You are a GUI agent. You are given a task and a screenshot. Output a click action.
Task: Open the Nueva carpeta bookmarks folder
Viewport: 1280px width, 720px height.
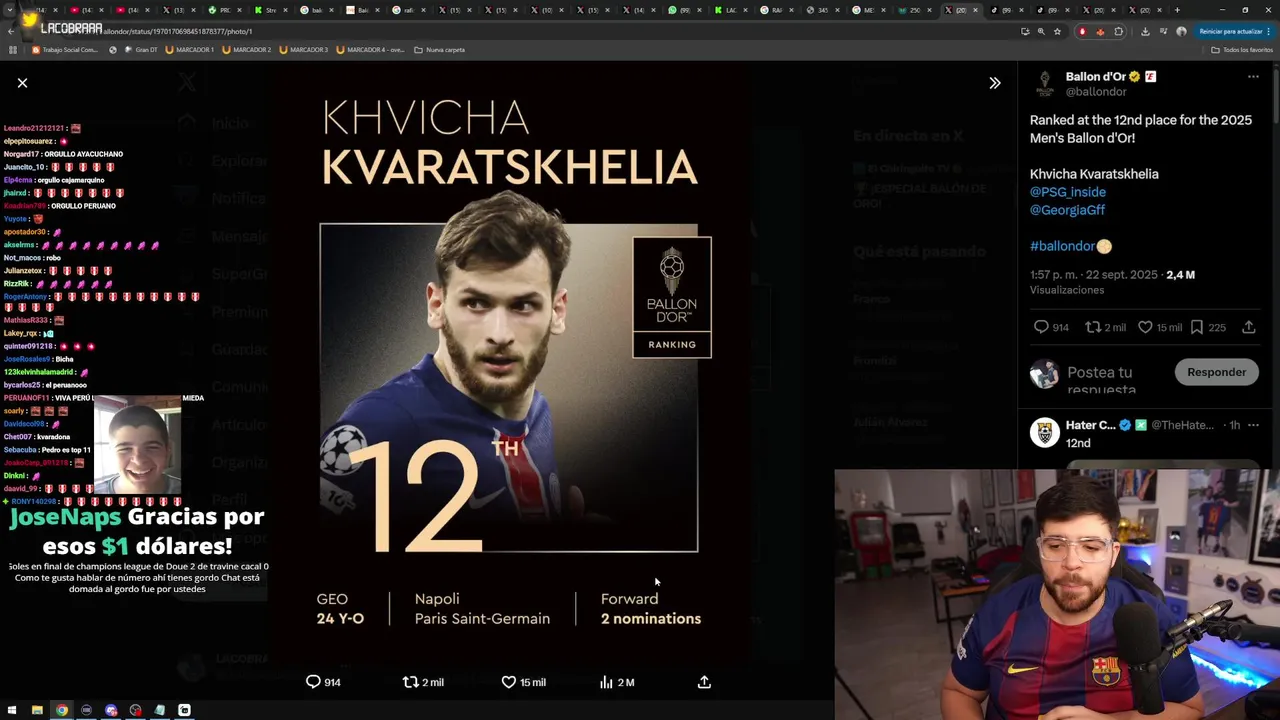pyautogui.click(x=439, y=49)
